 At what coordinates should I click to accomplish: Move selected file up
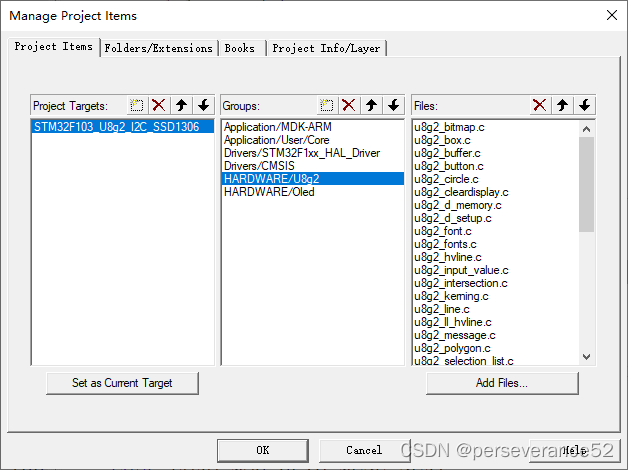point(562,106)
